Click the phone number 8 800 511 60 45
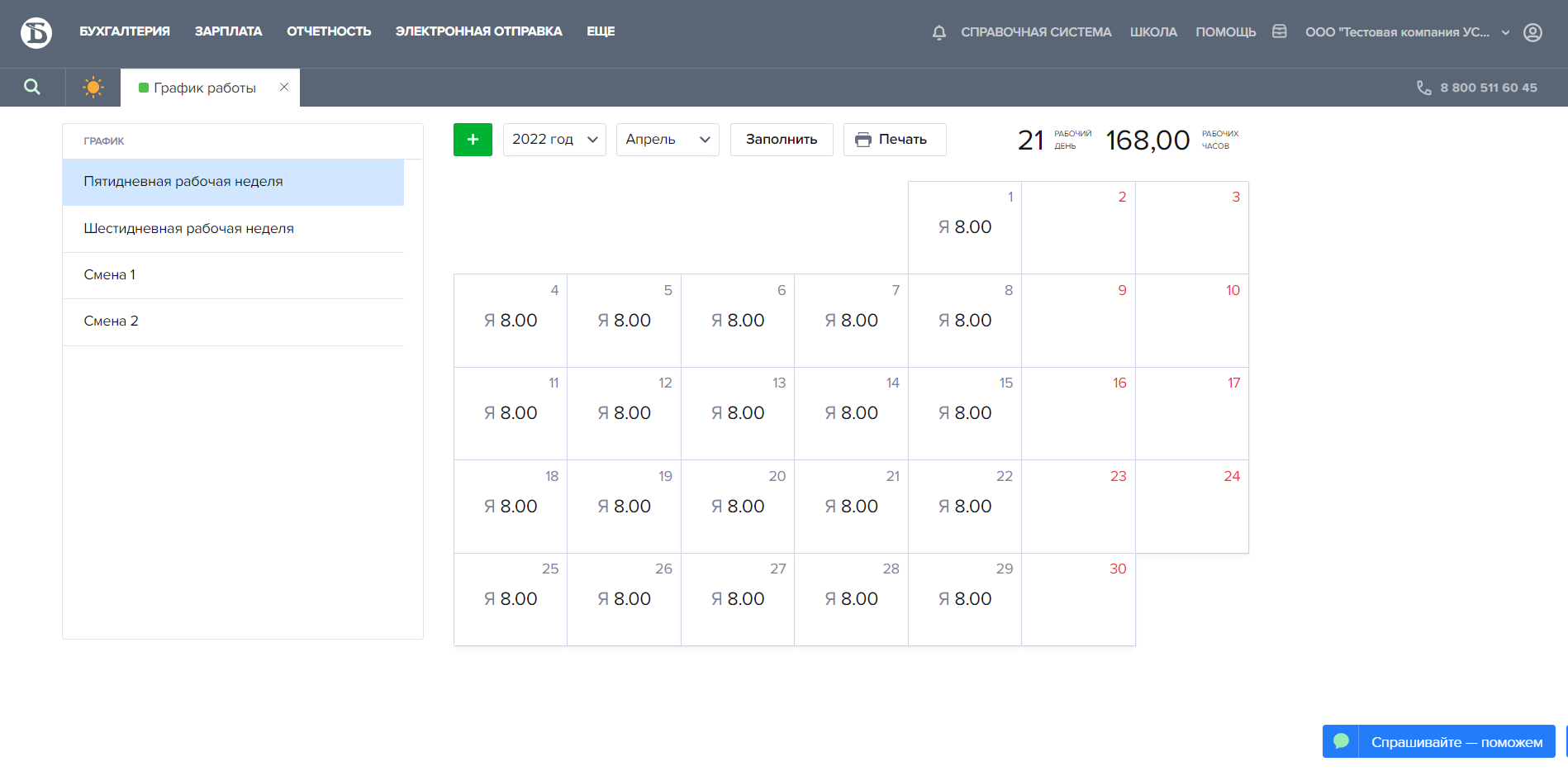The height and width of the screenshot is (776, 1568). pos(1489,88)
